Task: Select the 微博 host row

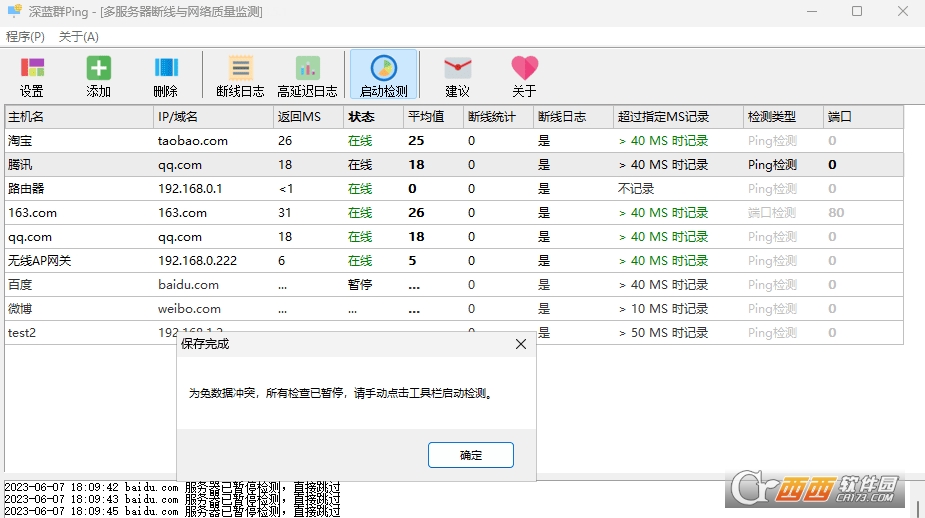Action: coord(454,309)
